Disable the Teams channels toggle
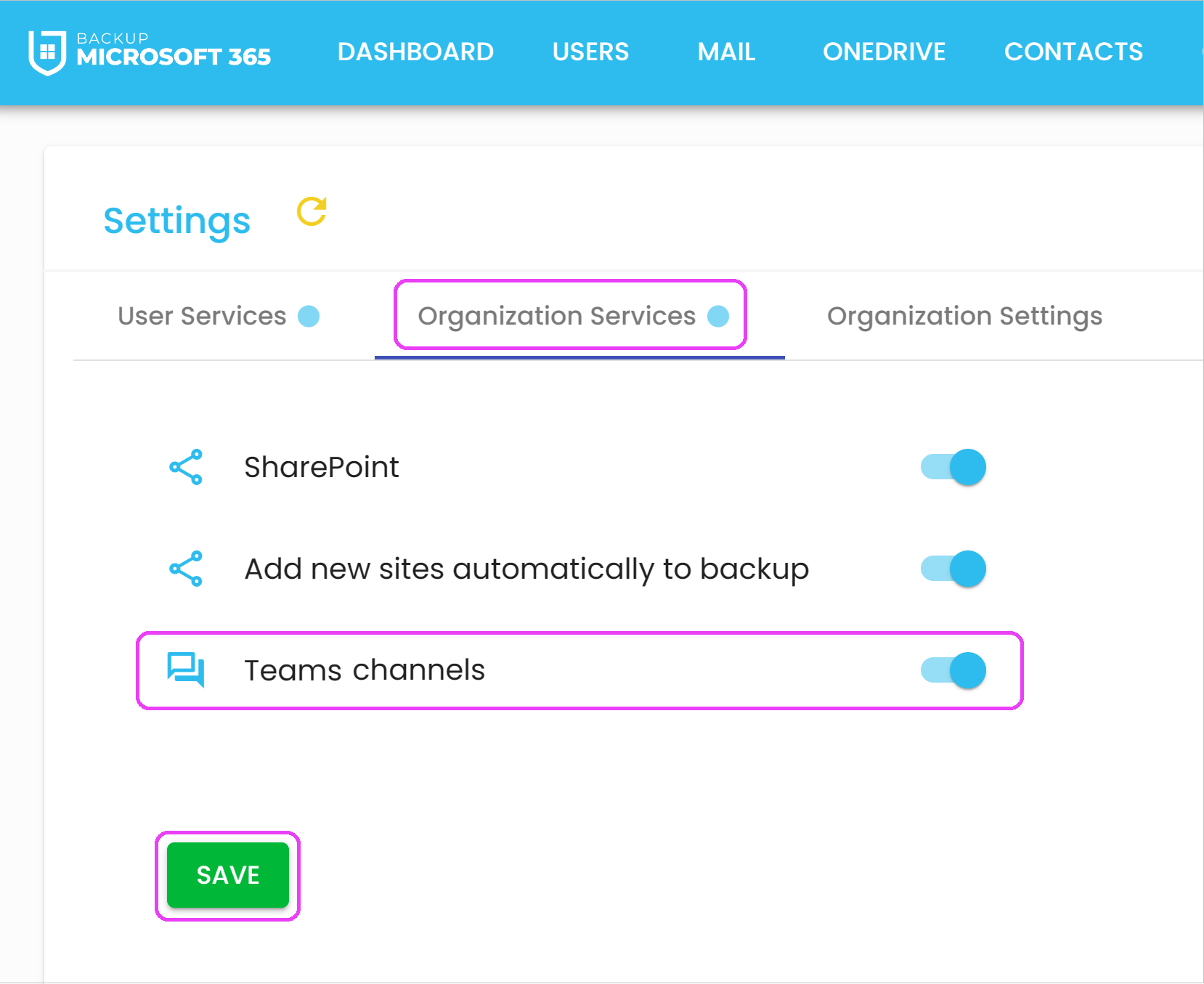 coord(953,670)
